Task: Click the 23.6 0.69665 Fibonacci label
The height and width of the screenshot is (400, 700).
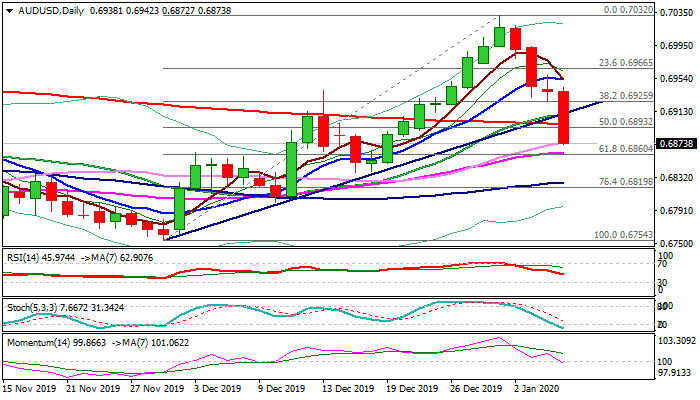Action: coord(626,63)
